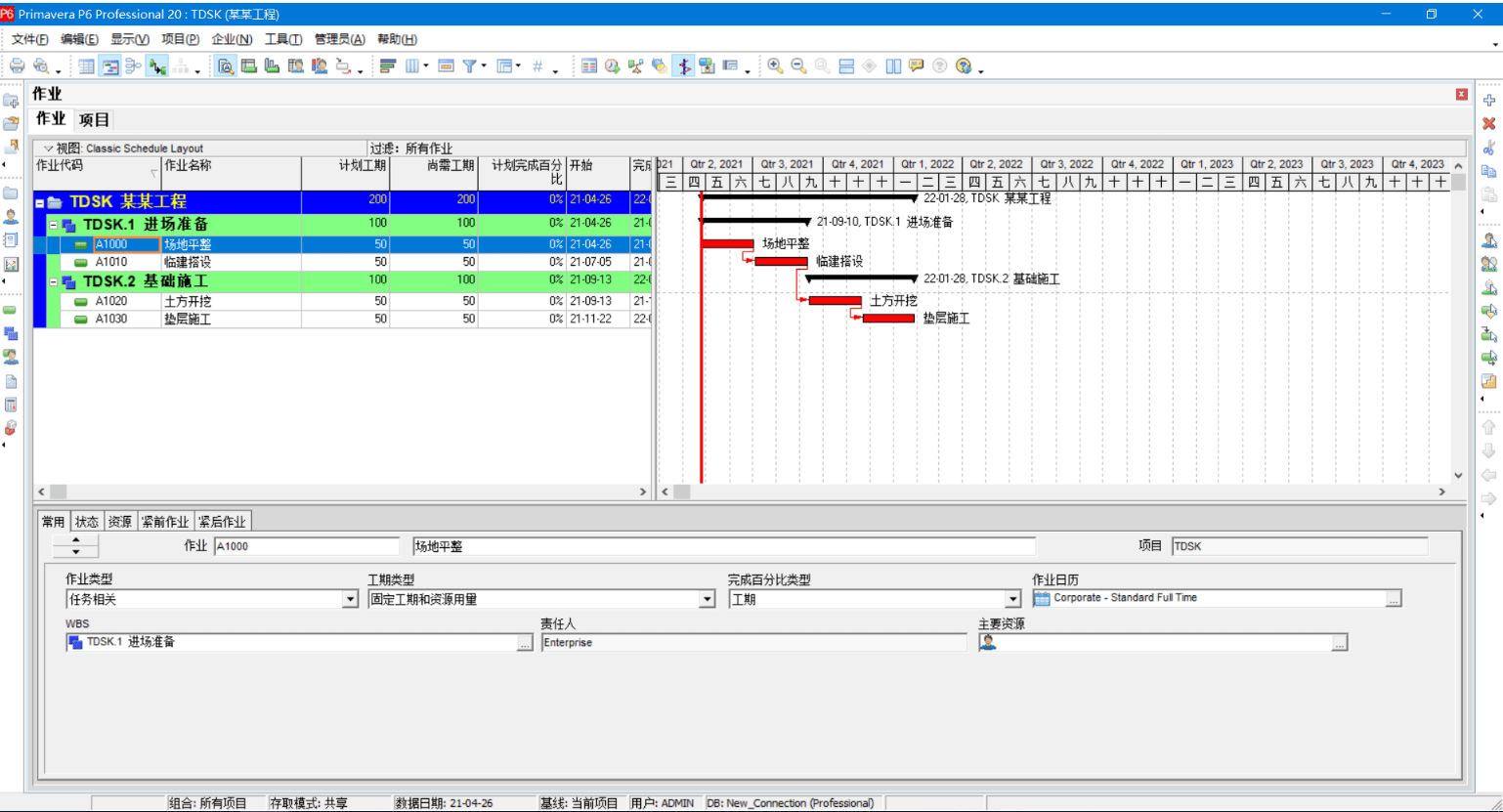Screen dimensions: 1503x812
Task: Click the Level Resources icon
Action: pos(636,66)
